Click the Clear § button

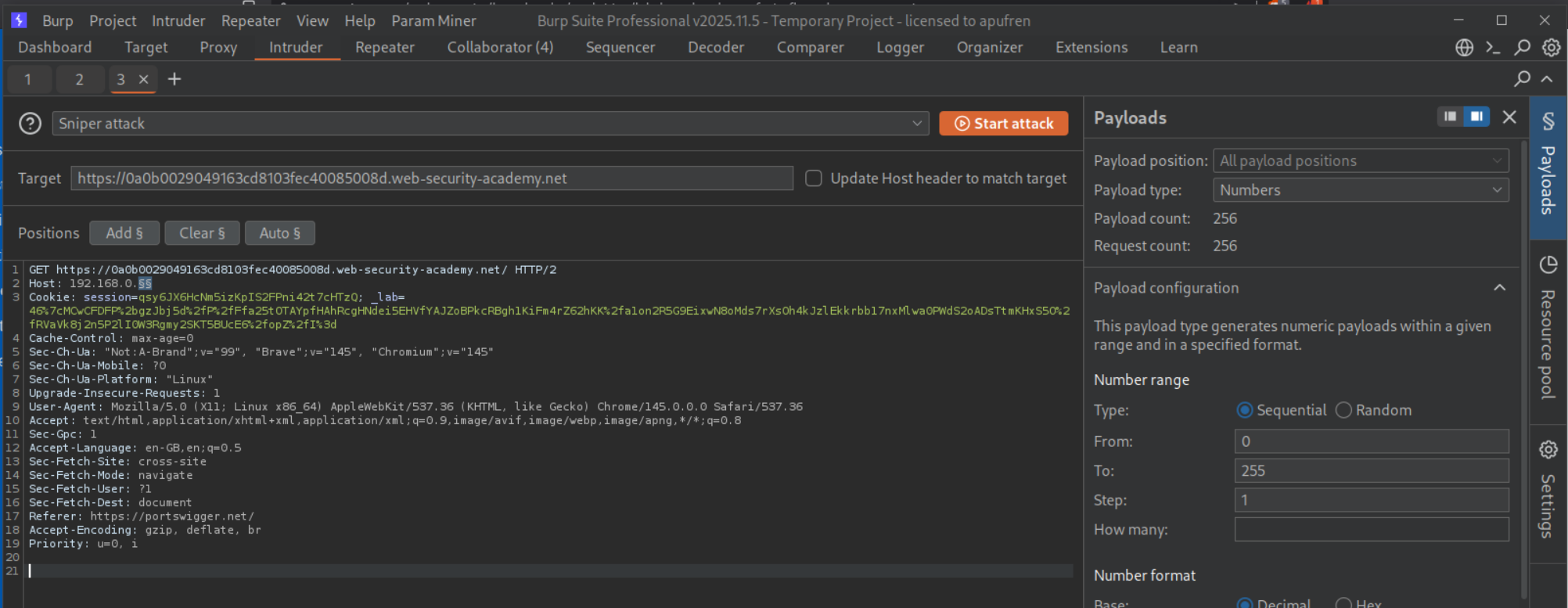coord(202,233)
